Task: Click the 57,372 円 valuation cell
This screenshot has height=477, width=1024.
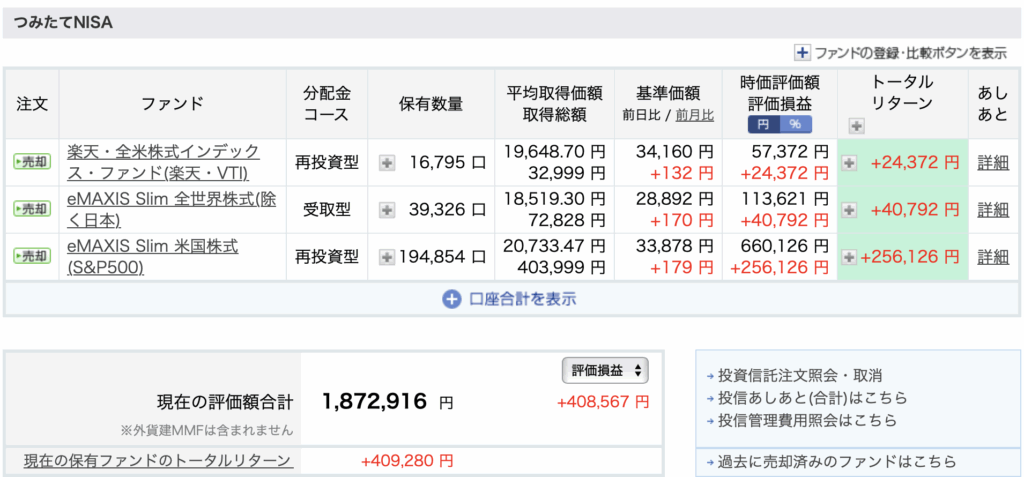Action: (x=791, y=152)
